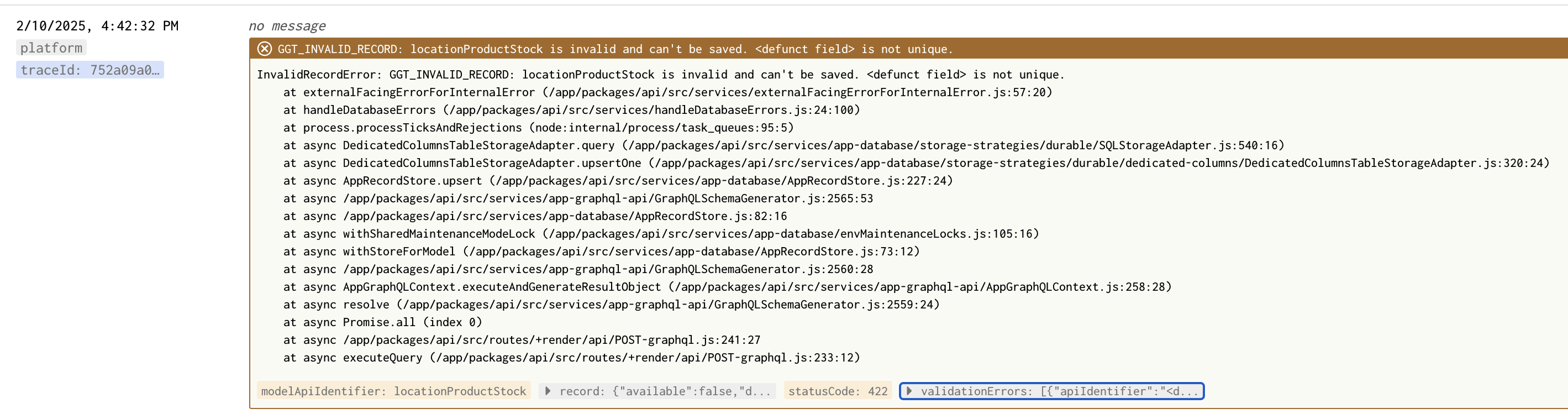1568x419 pixels.
Task: Click the withStoreForModel stack line
Action: (x=601, y=251)
